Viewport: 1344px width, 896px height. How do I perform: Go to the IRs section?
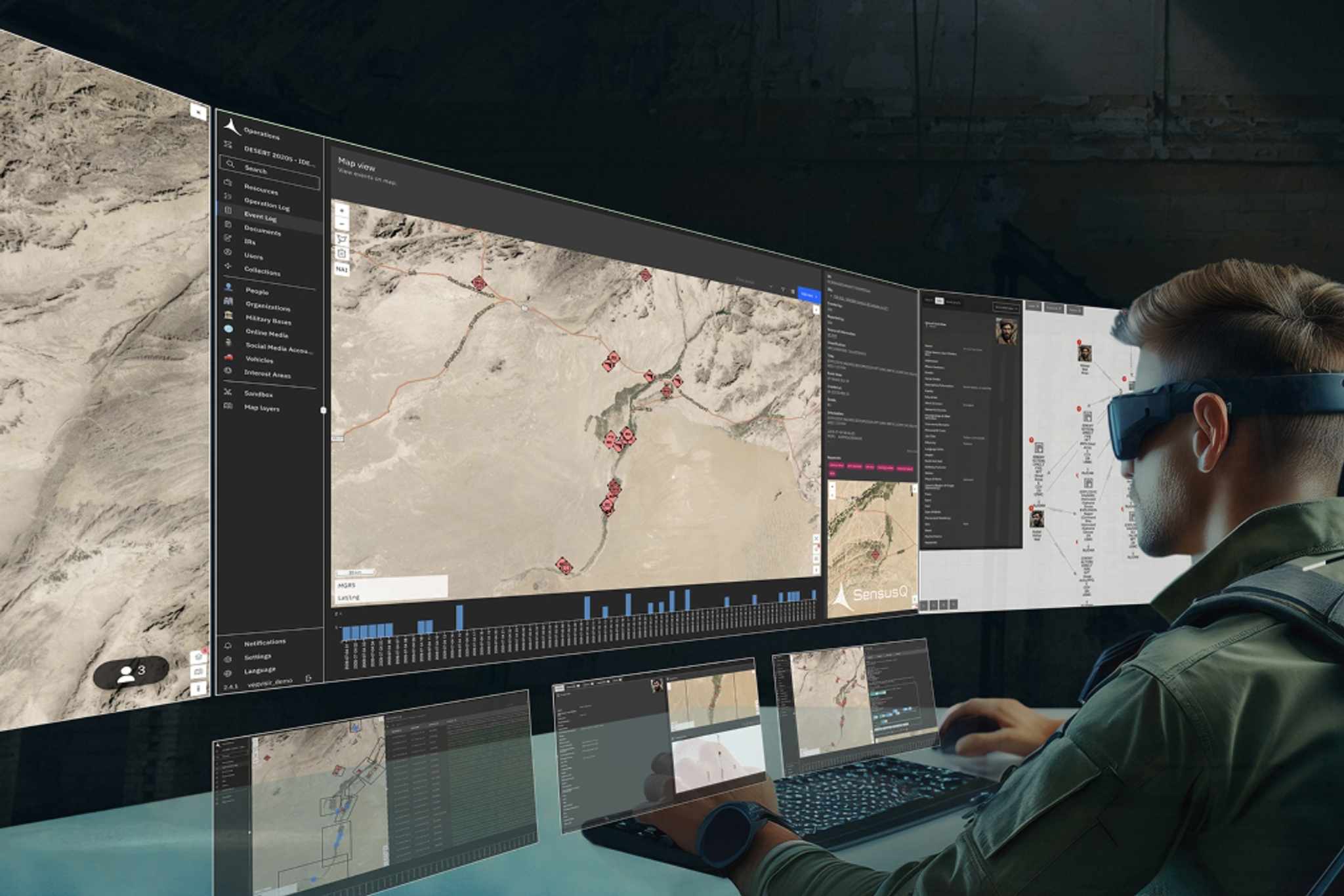tap(249, 242)
